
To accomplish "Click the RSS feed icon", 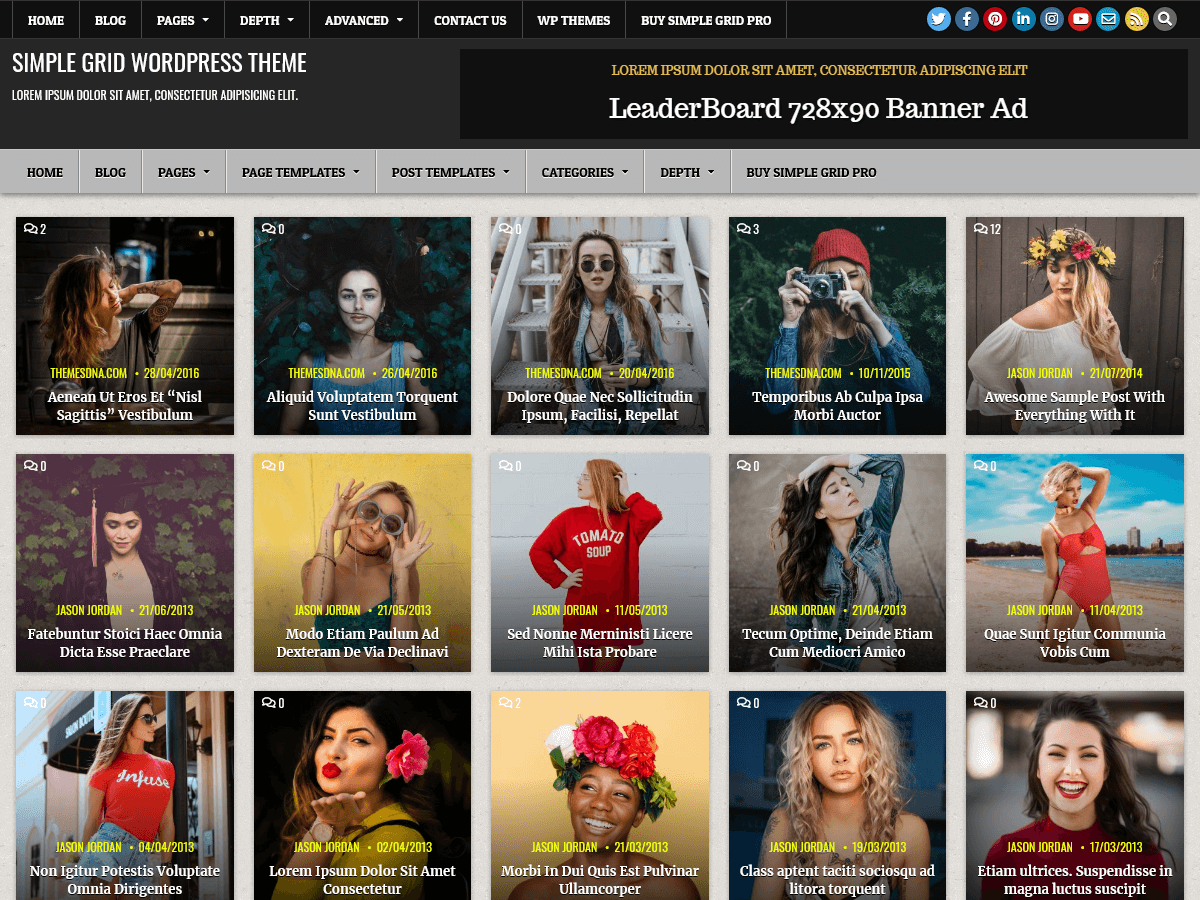I will click(1136, 18).
